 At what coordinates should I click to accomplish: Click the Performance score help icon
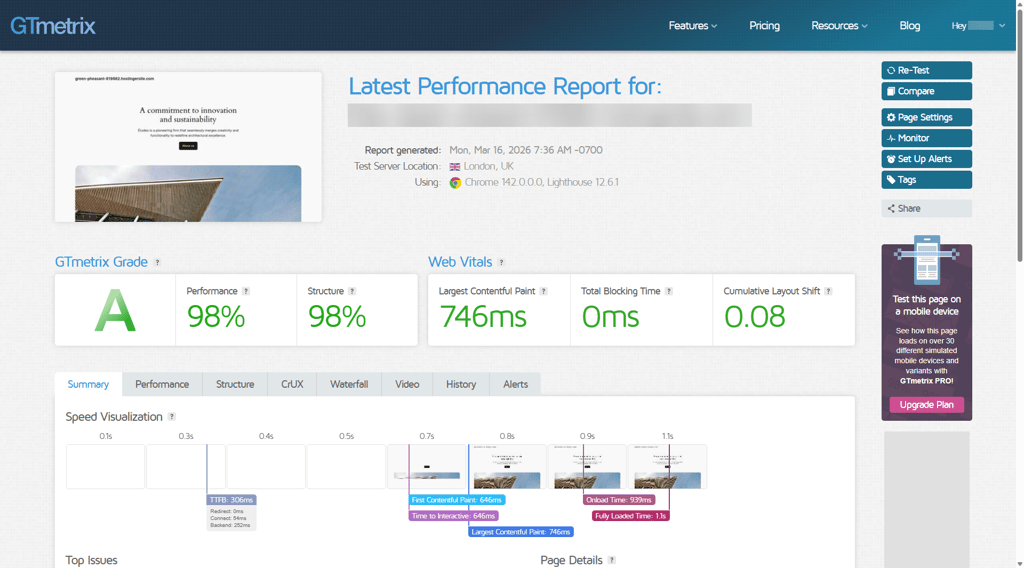pyautogui.click(x=246, y=291)
